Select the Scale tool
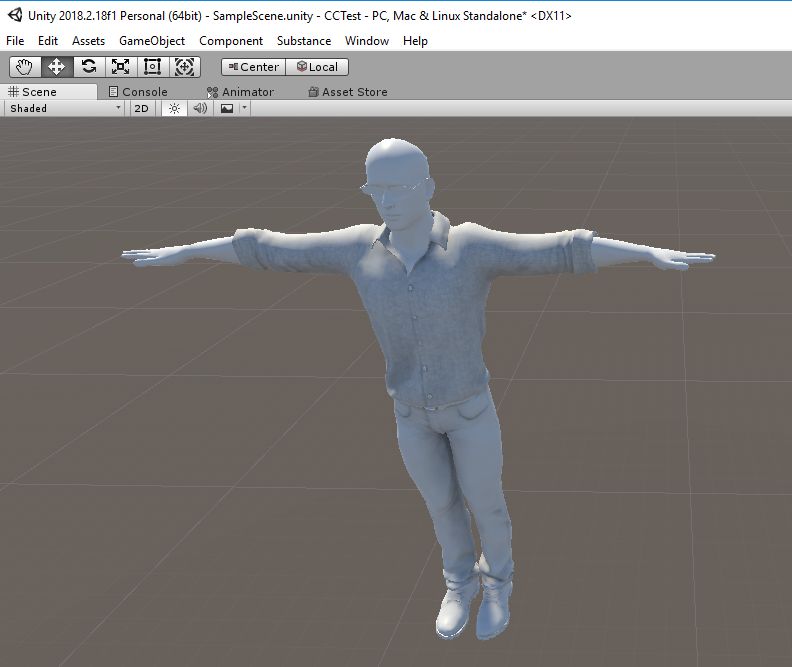This screenshot has width=792, height=667. click(121, 67)
